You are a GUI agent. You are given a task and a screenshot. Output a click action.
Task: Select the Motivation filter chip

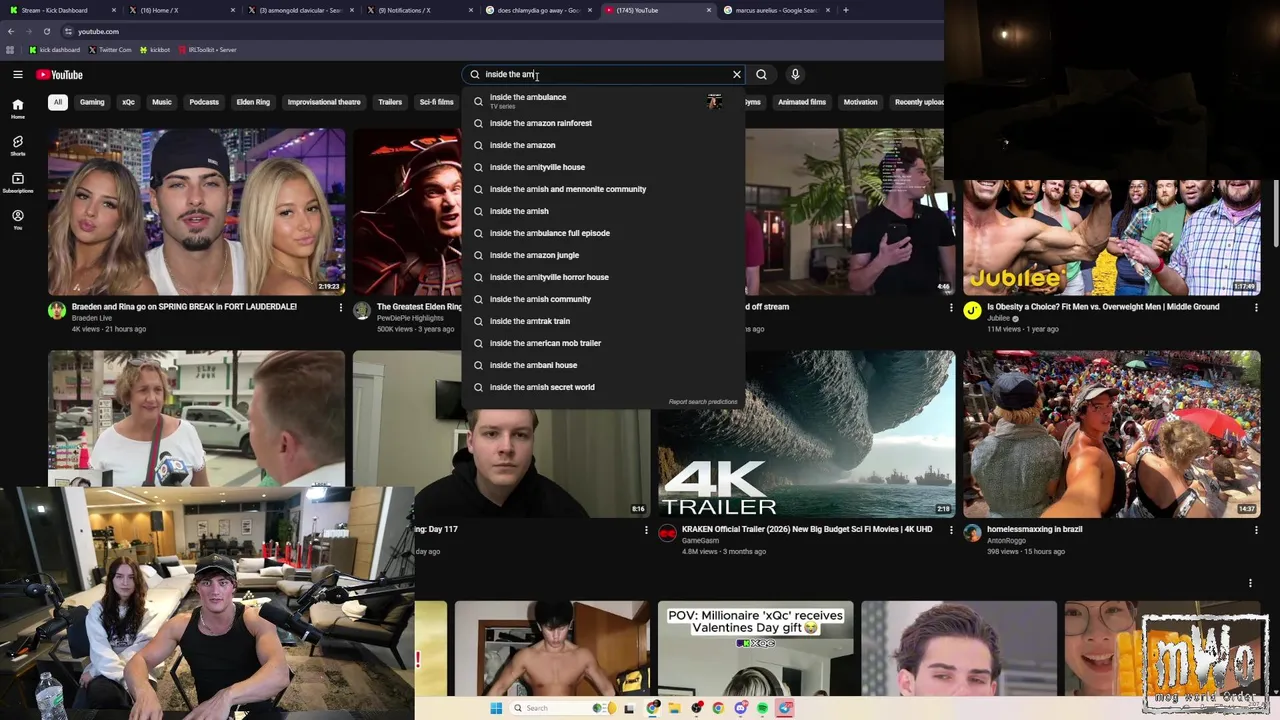tap(860, 102)
